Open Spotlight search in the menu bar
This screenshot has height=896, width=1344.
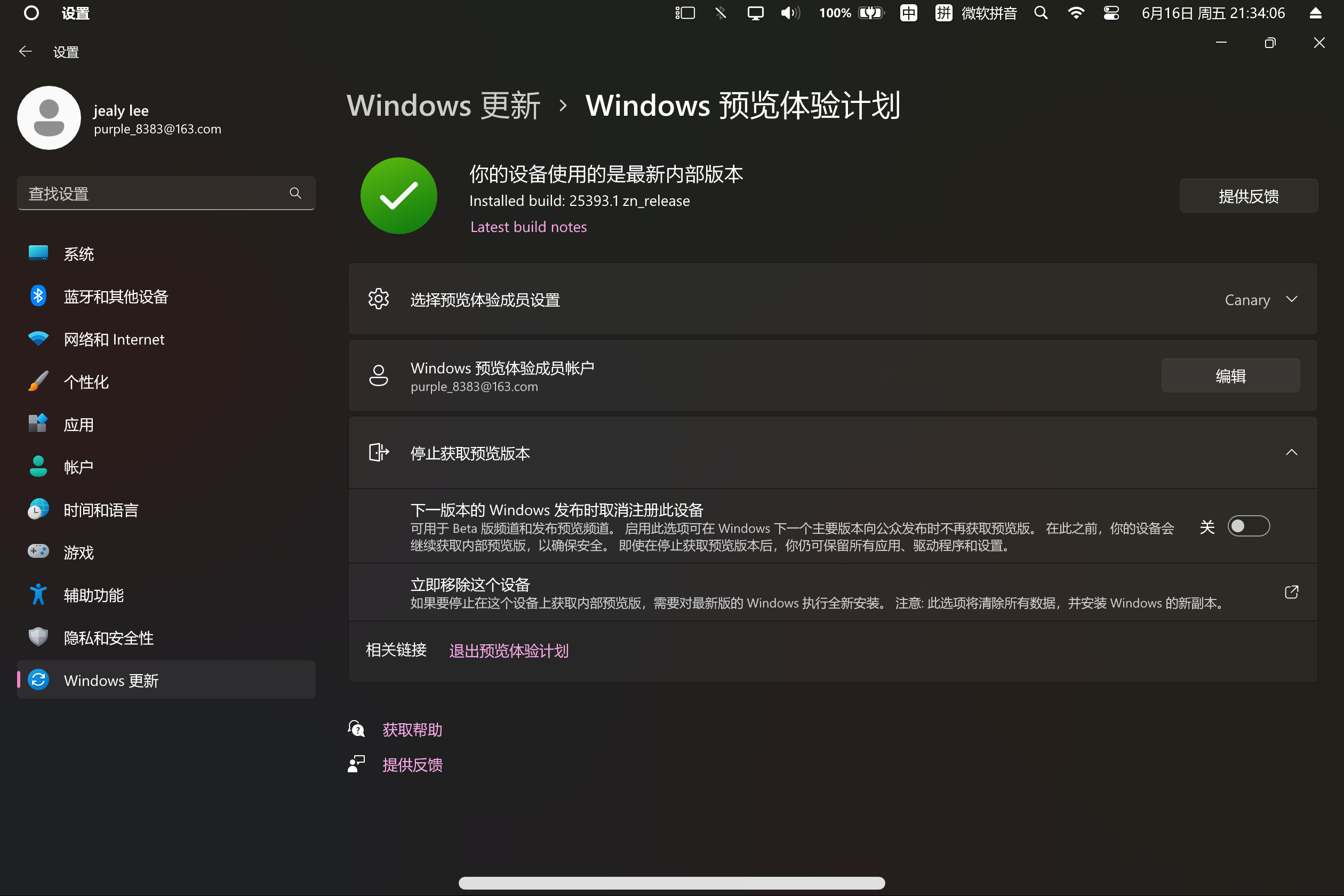pyautogui.click(x=1041, y=13)
